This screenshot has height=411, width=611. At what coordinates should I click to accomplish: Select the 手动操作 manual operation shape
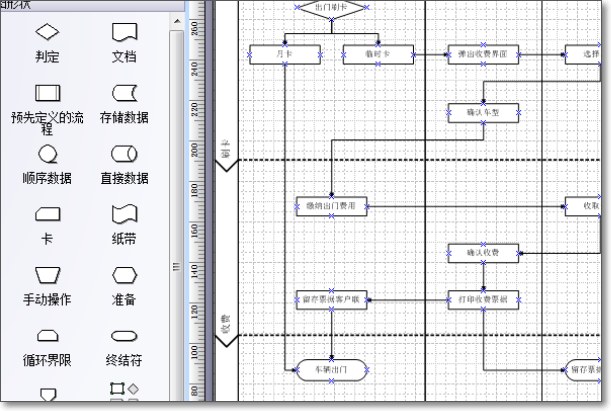(48, 275)
